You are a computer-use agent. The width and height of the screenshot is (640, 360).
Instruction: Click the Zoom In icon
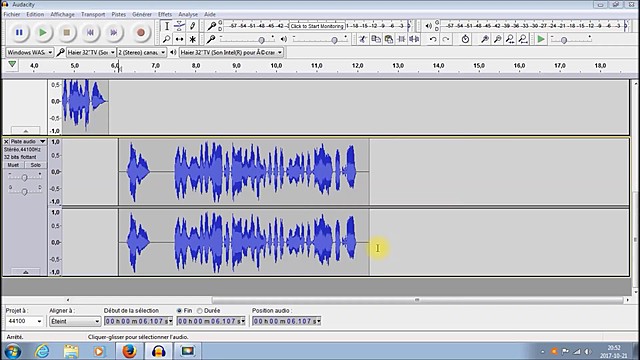[484, 39]
